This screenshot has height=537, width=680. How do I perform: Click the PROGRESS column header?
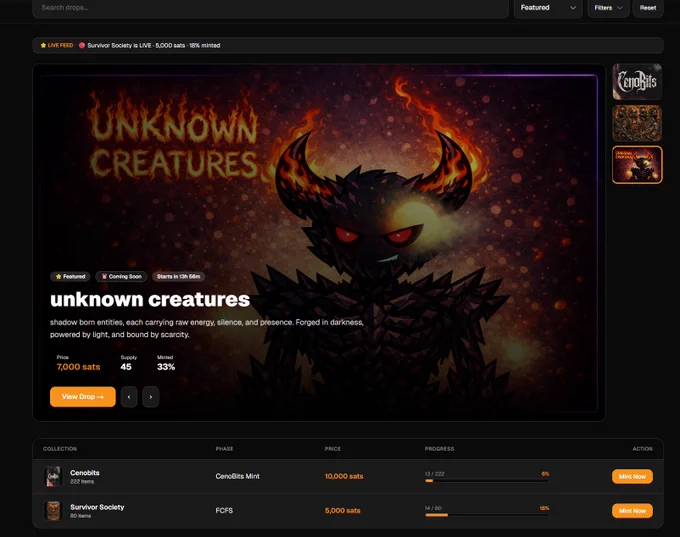439,449
